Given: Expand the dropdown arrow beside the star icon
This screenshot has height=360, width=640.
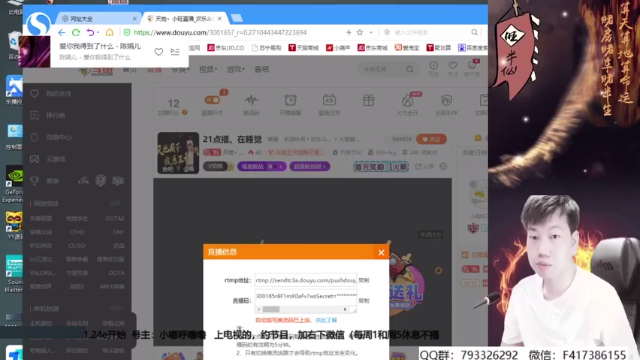Looking at the screenshot, I should click(371, 32).
